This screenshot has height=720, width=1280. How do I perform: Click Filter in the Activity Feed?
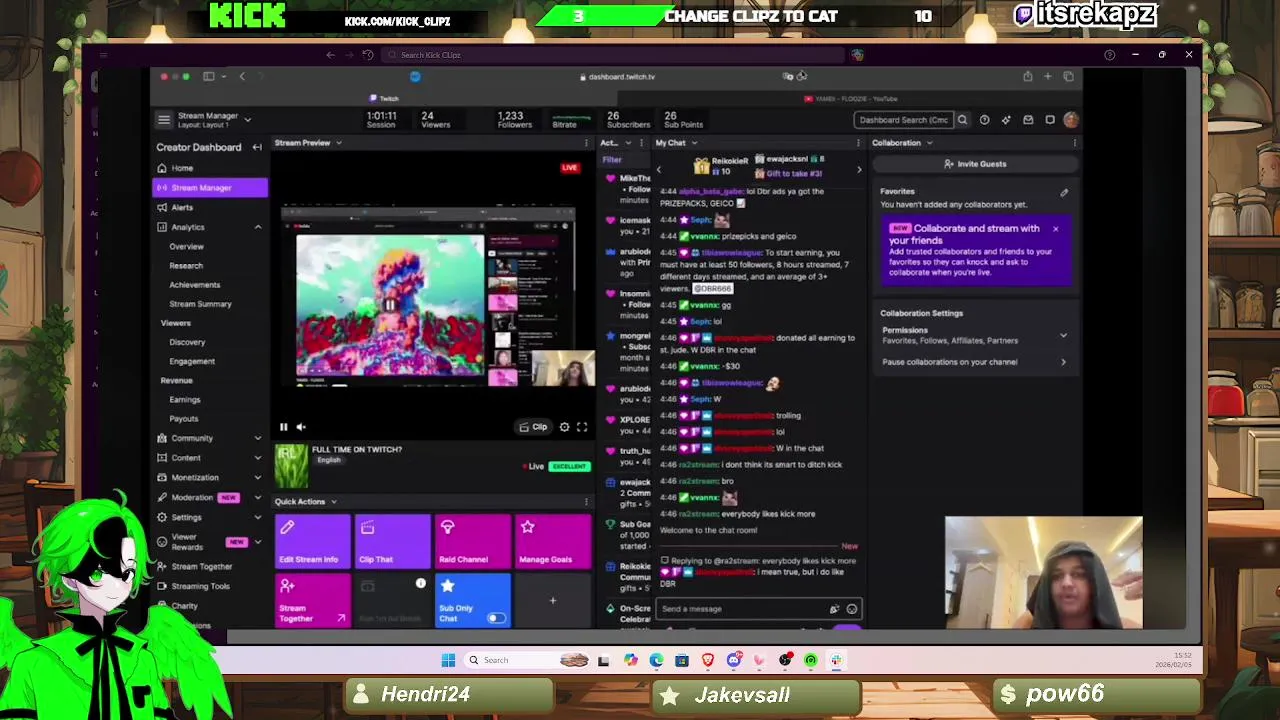612,160
